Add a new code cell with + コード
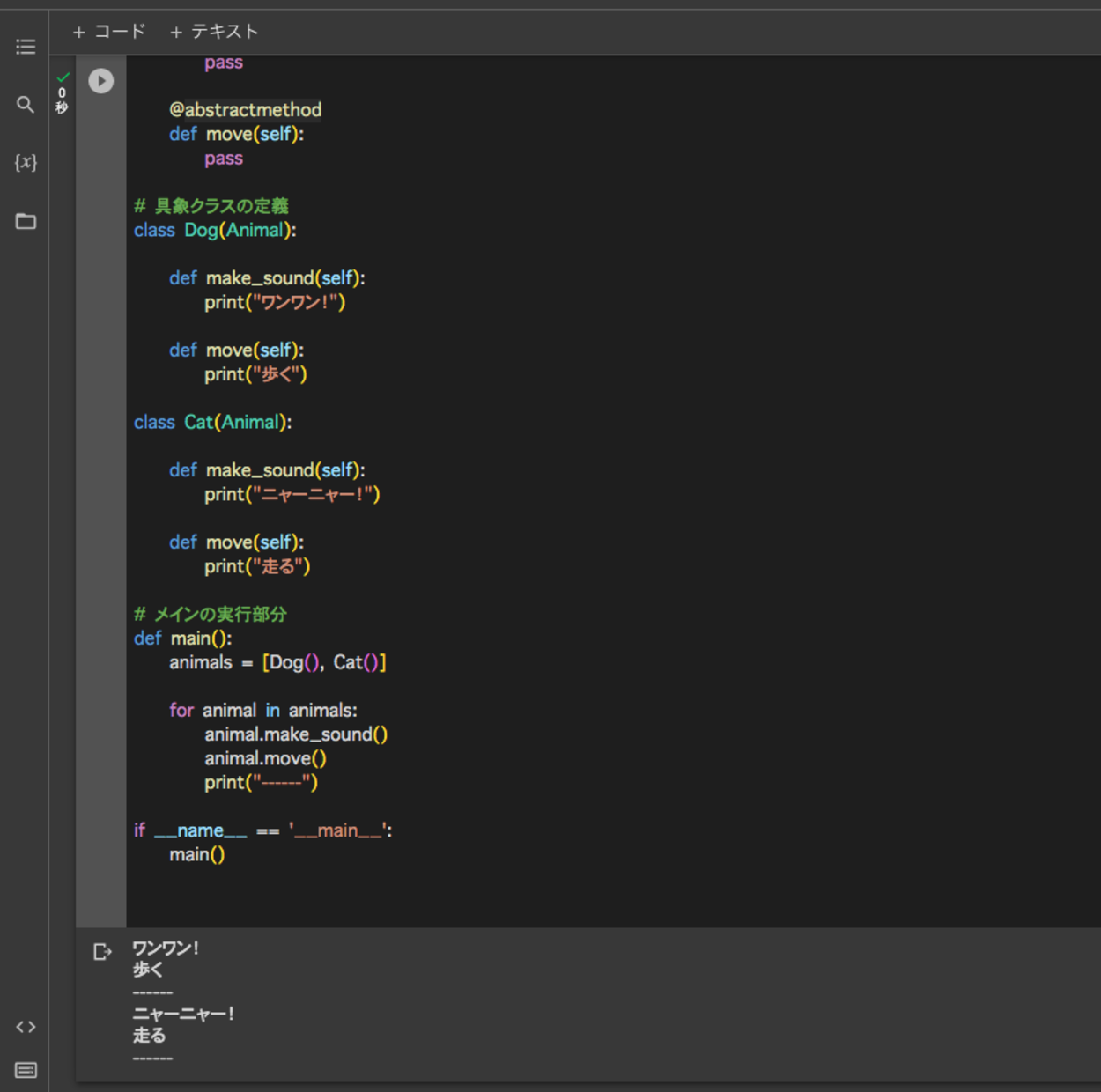The image size is (1101, 1092). [x=109, y=32]
